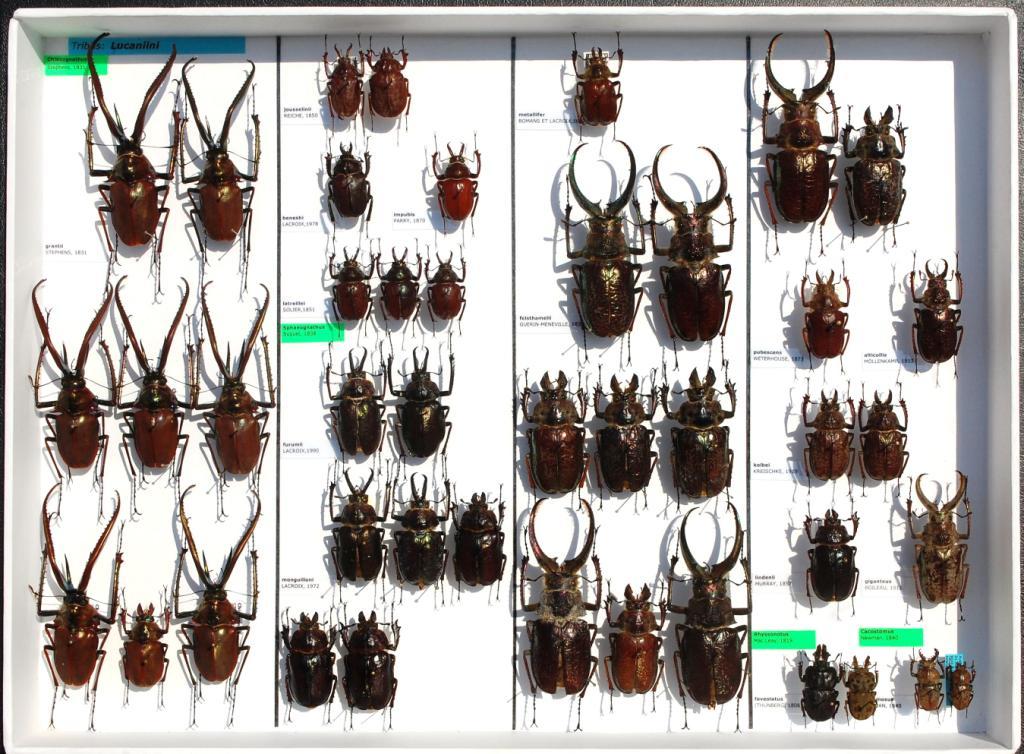Select the green Sphaenognathus genus label
This screenshot has width=1024, height=754.
[x=311, y=331]
